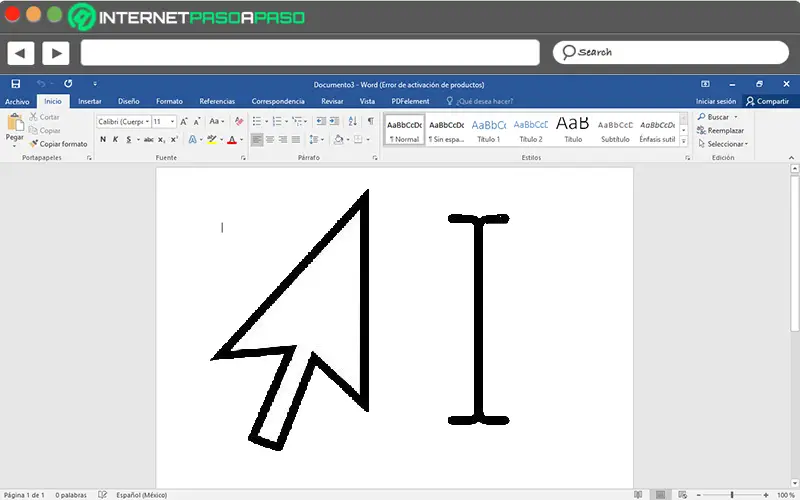Collapse the ribbon with the chevron arrow
Screen dimensions: 800x500
[x=791, y=158]
